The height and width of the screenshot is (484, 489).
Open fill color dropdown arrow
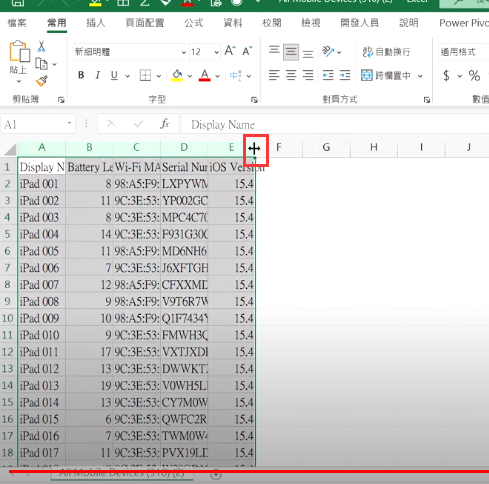click(x=190, y=76)
